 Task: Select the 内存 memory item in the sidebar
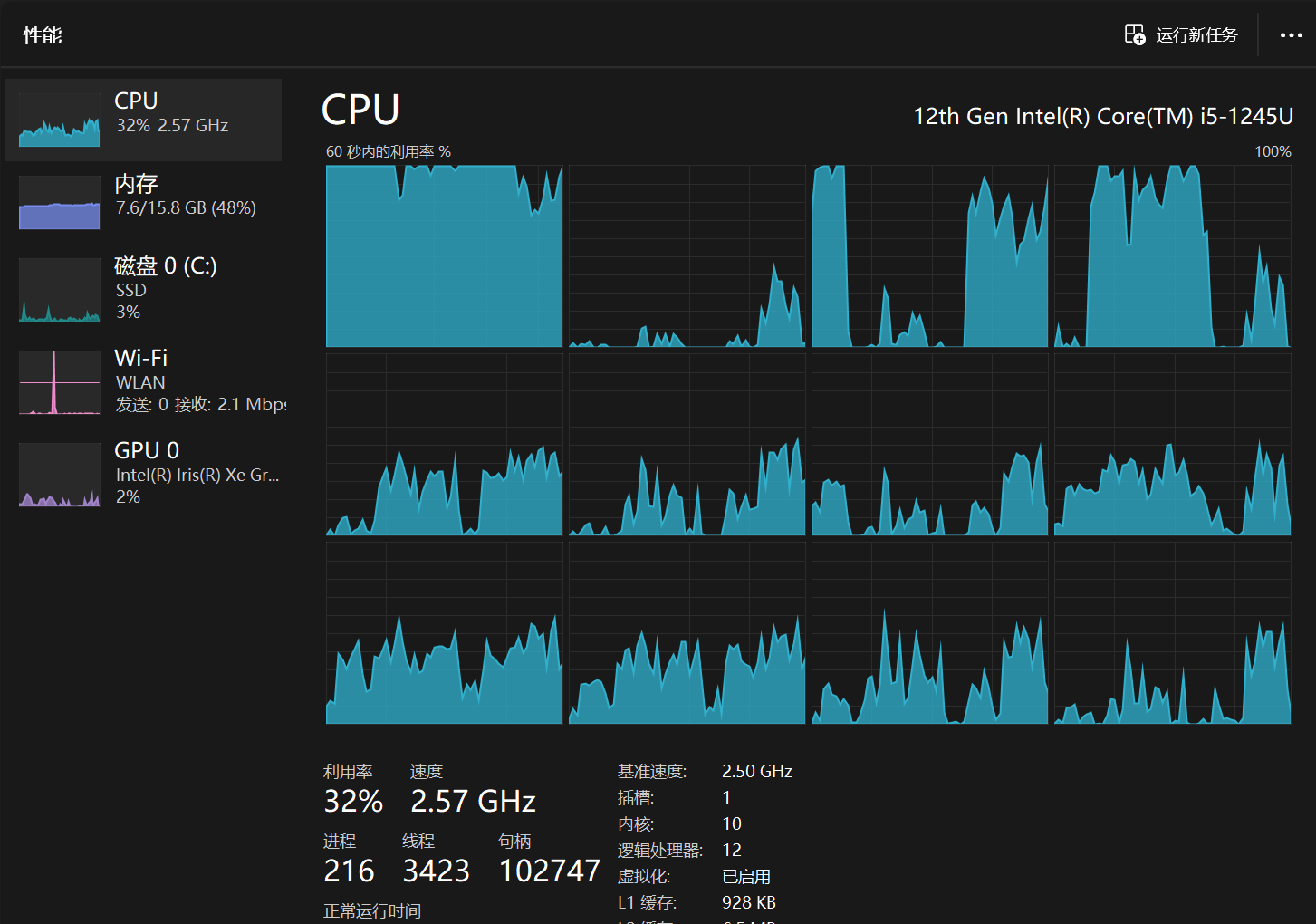click(x=144, y=202)
